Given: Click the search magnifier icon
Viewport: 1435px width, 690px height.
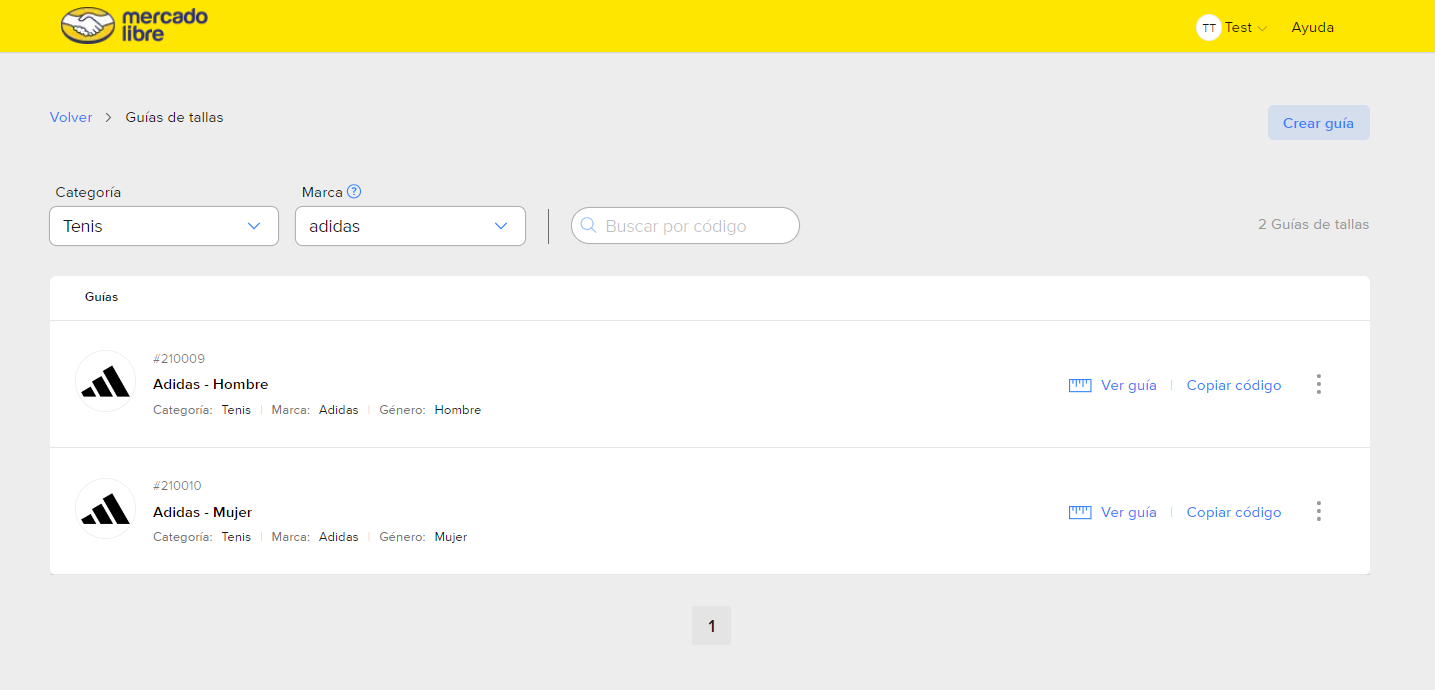Looking at the screenshot, I should click(589, 226).
